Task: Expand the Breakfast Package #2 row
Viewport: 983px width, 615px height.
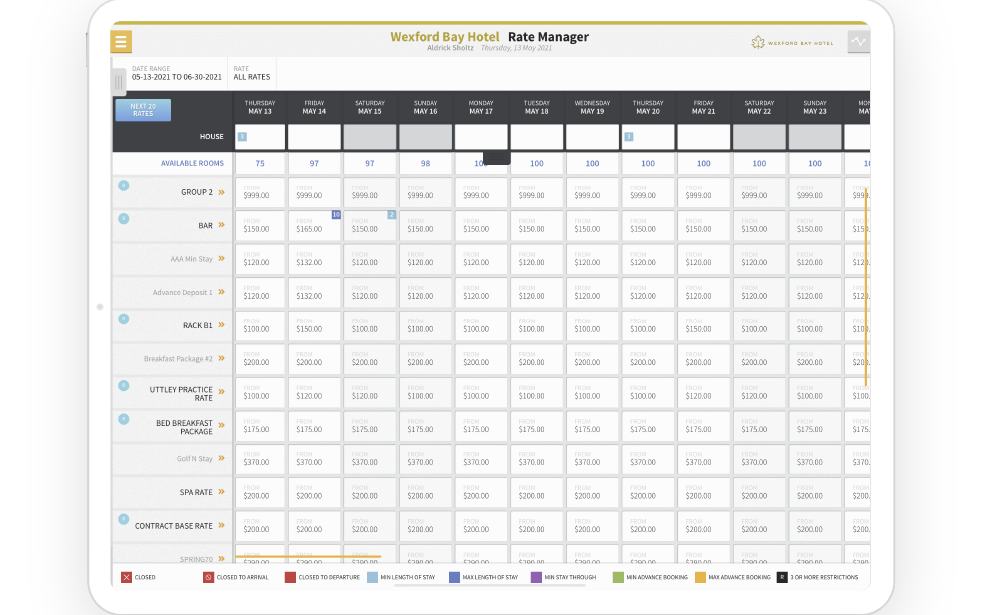Action: (x=221, y=359)
